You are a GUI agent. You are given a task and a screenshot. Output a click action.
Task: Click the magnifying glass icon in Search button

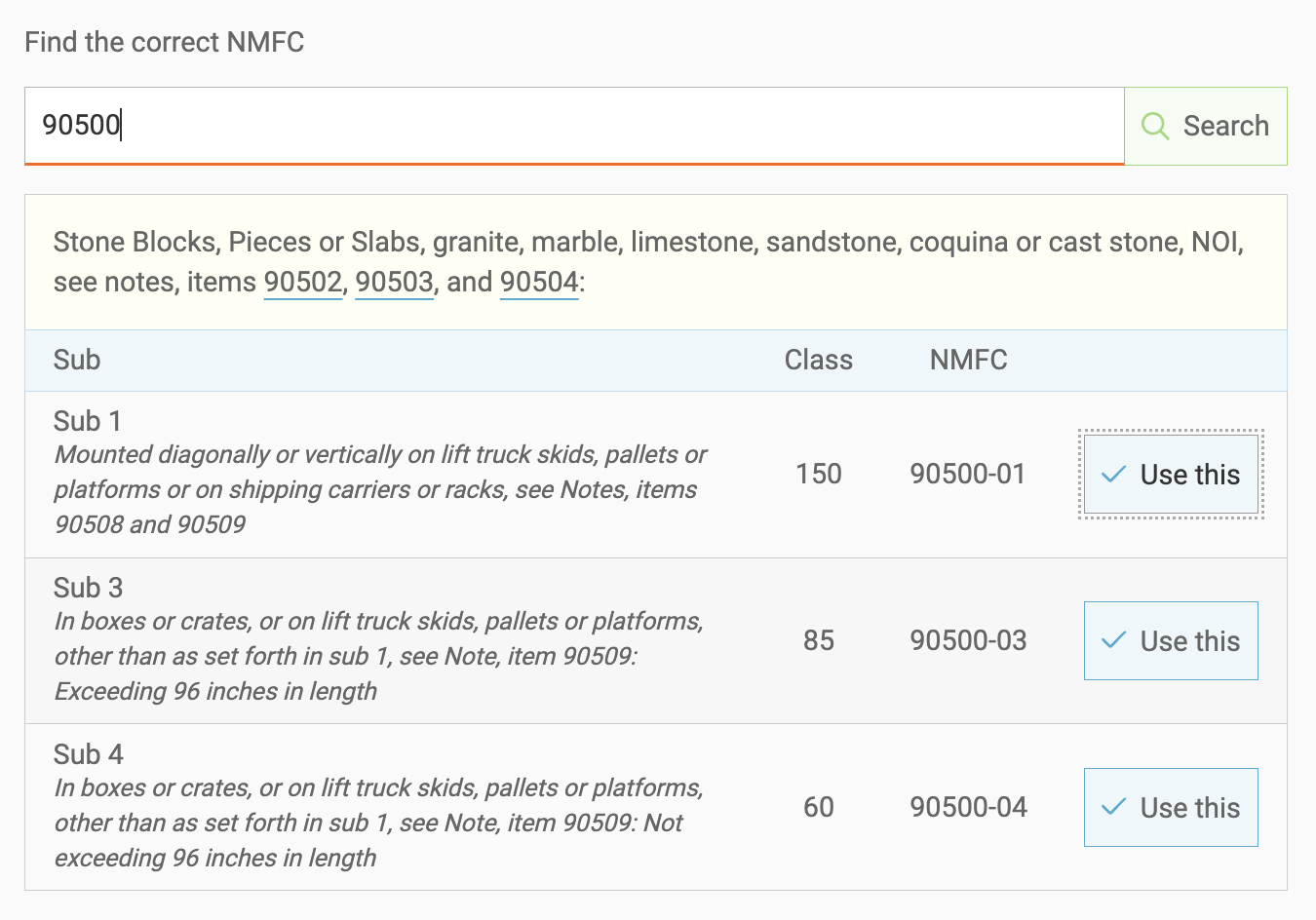(x=1156, y=126)
